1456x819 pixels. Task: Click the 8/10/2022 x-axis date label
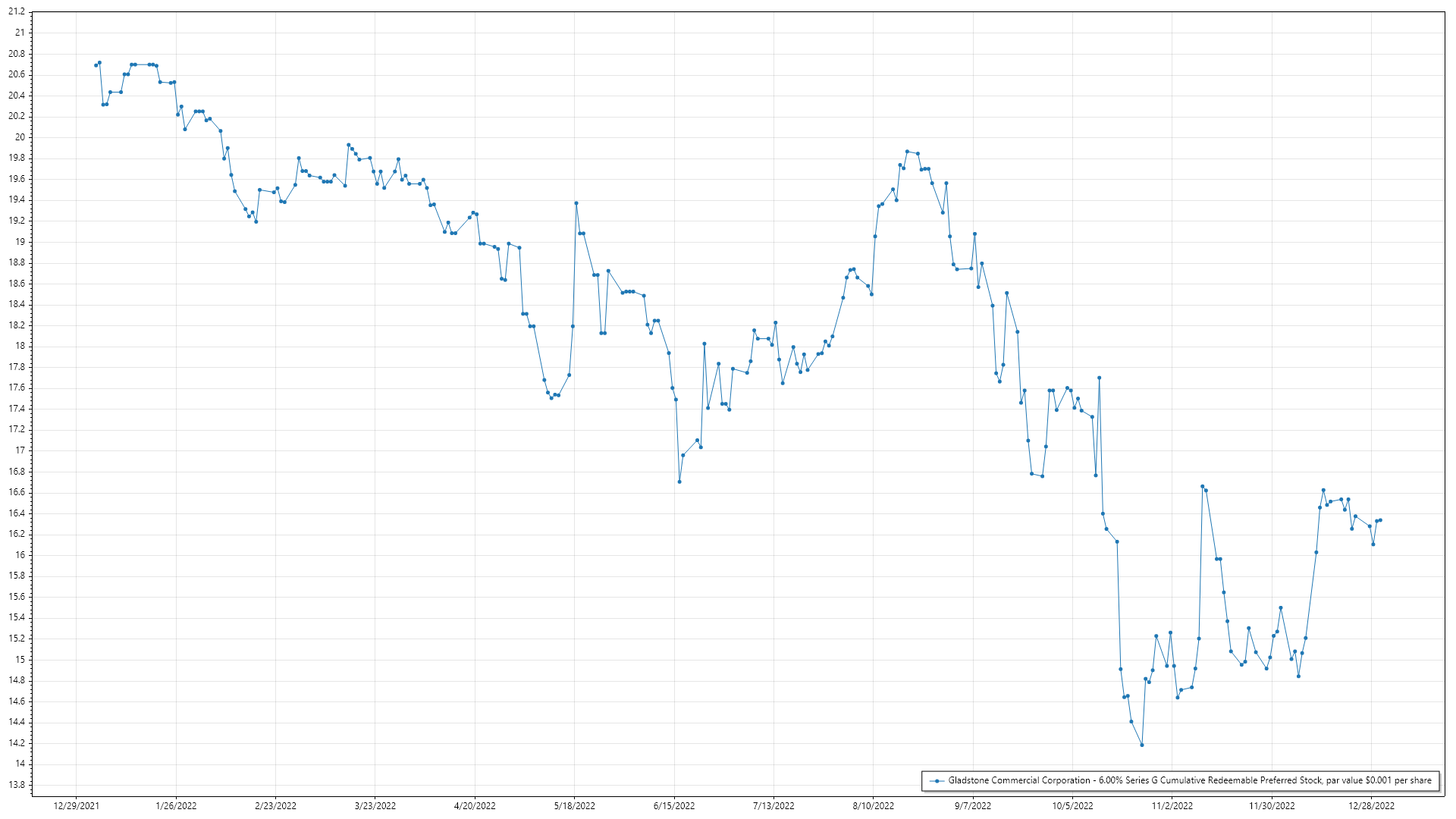(873, 806)
